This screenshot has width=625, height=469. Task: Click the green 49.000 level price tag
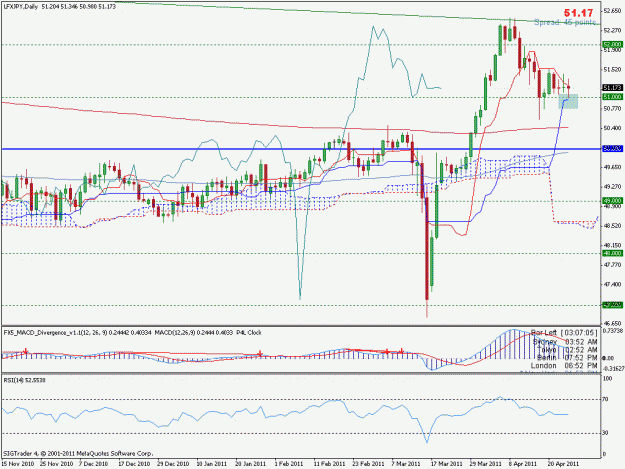(x=613, y=201)
